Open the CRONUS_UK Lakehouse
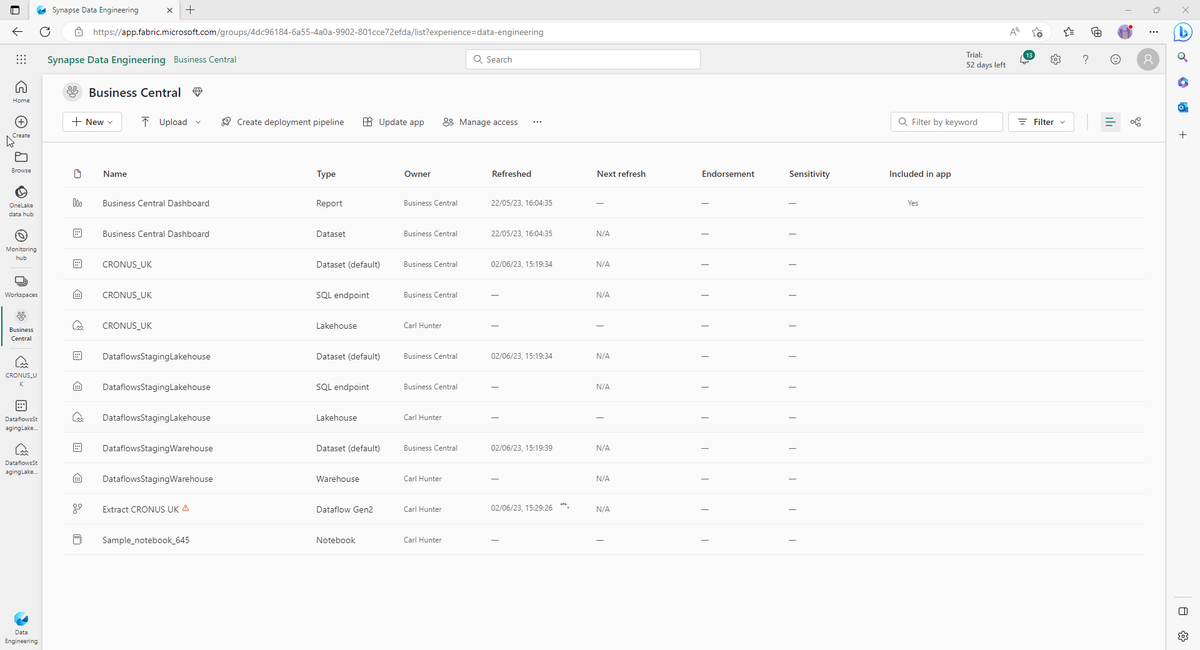This screenshot has width=1200, height=650. point(127,326)
